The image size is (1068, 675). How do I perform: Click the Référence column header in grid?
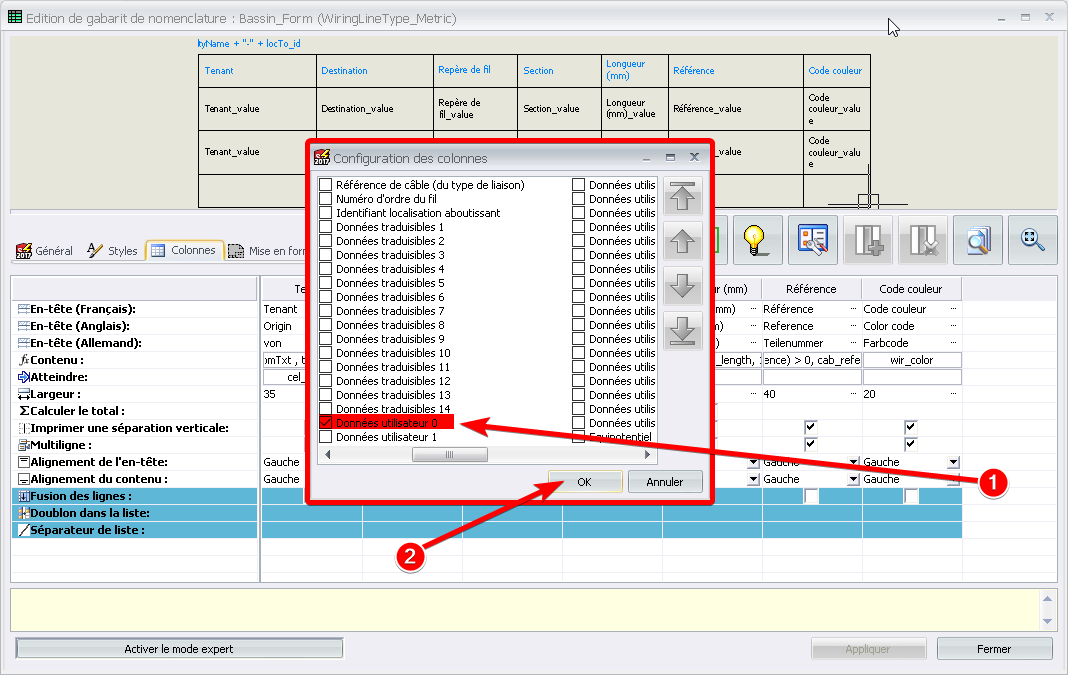coord(811,289)
